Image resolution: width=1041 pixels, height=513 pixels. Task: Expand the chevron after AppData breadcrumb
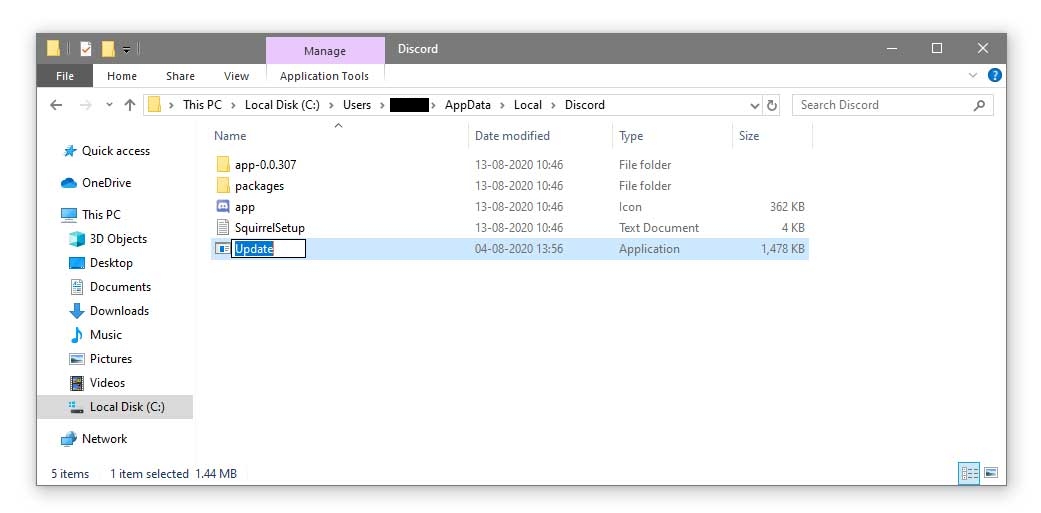(x=502, y=105)
